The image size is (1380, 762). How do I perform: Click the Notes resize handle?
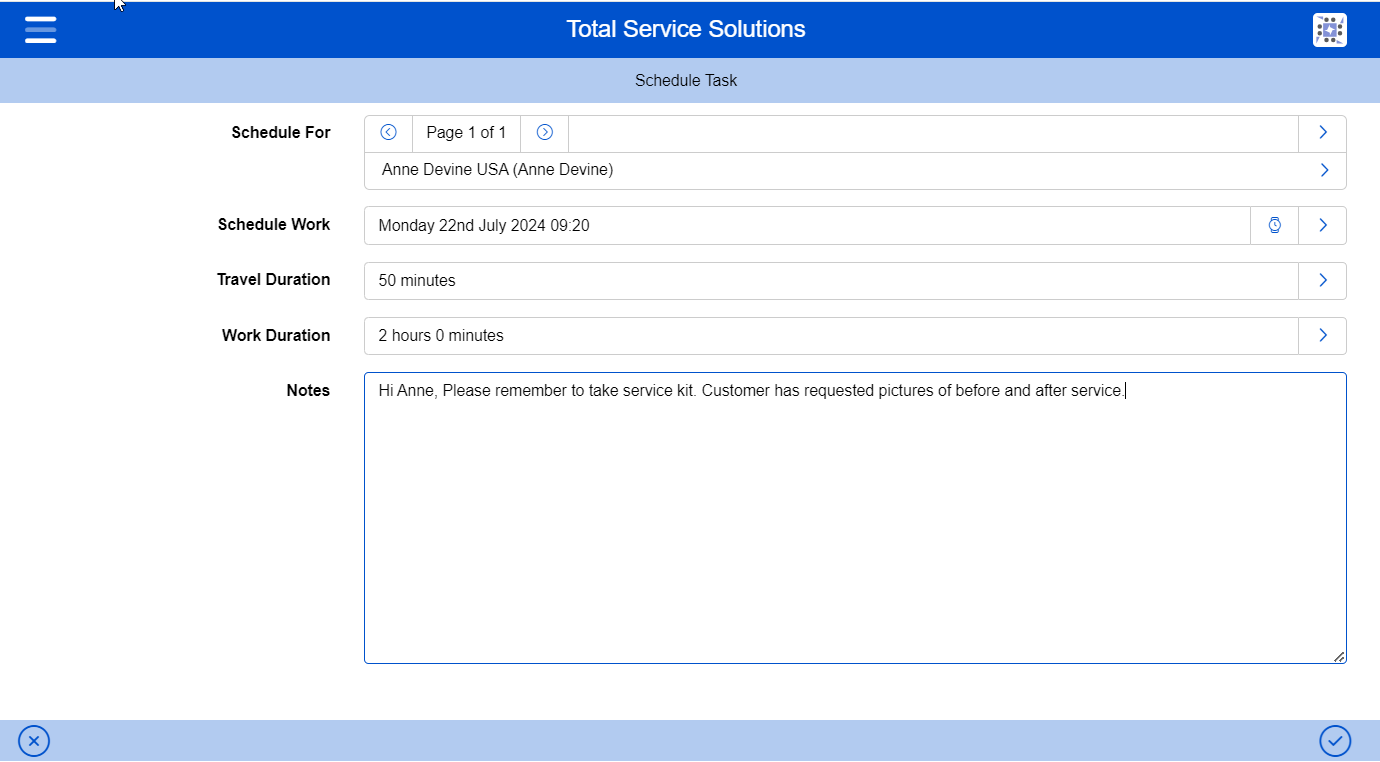[1339, 656]
